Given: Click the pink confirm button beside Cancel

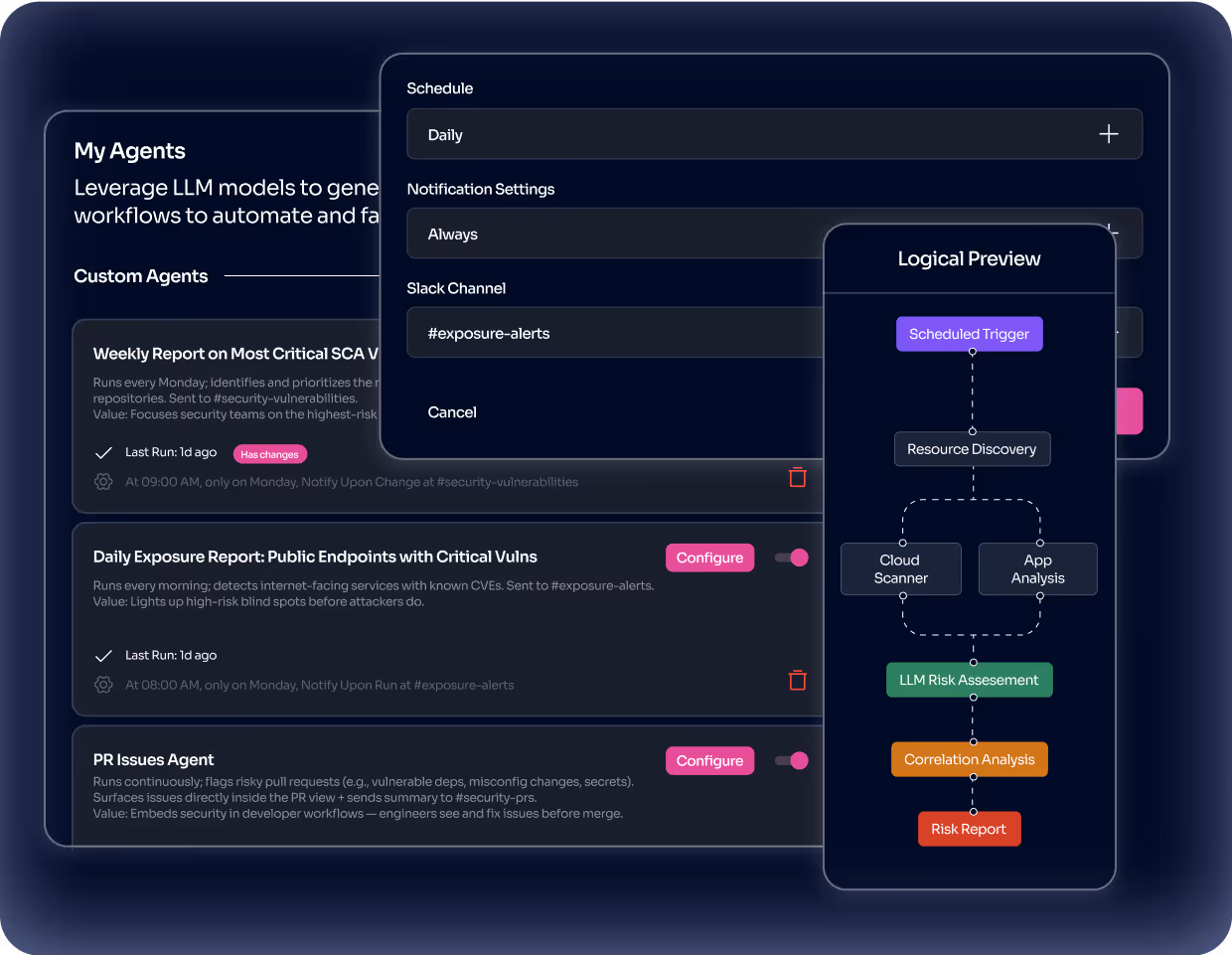Looking at the screenshot, I should (x=1130, y=411).
